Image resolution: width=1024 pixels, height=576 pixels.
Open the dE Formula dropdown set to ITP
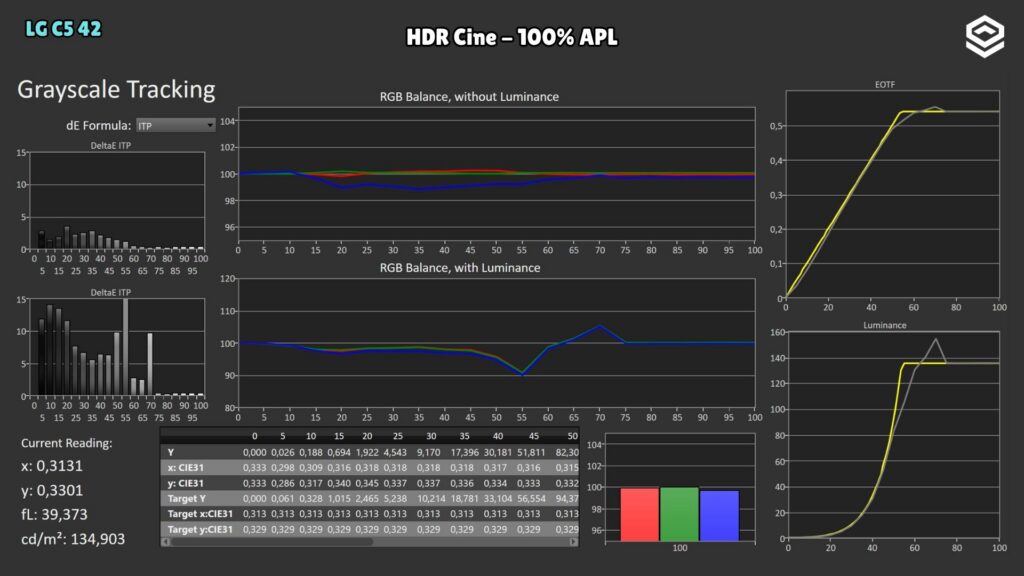(x=176, y=125)
